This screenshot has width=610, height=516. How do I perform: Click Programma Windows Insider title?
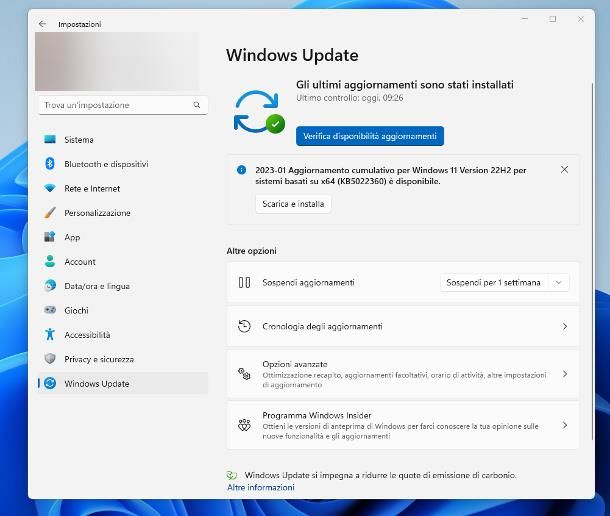[x=317, y=415]
